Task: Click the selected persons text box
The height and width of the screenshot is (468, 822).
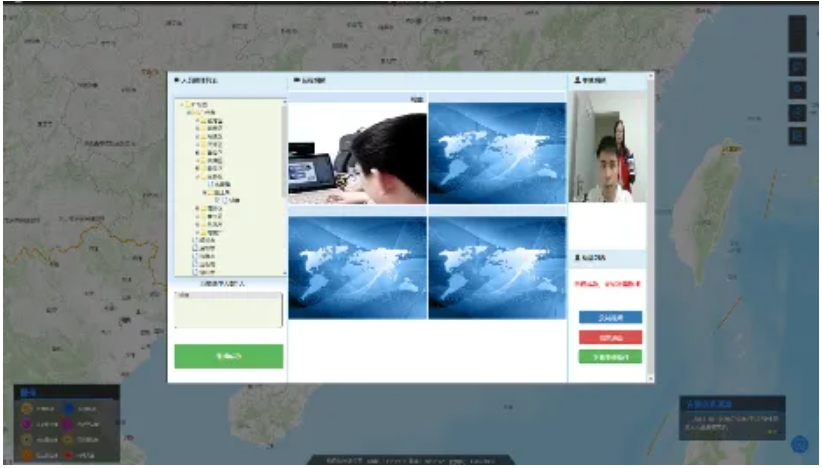Action: [228, 311]
